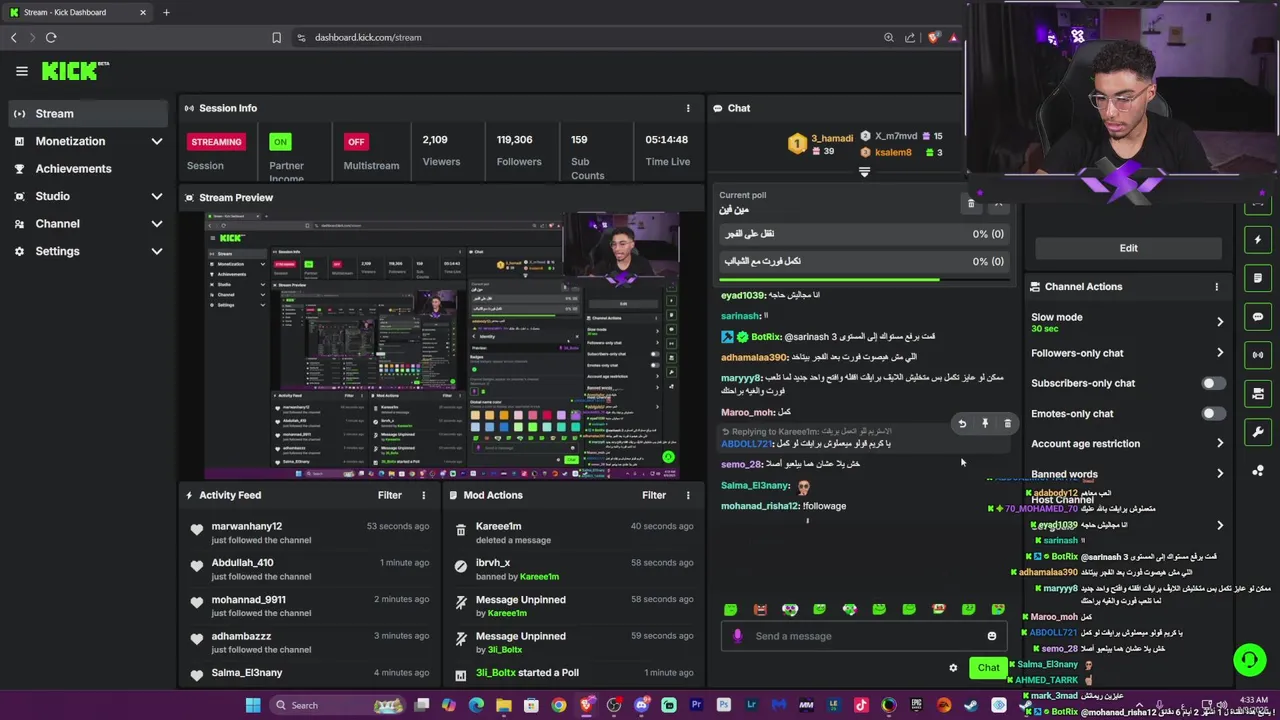The width and height of the screenshot is (1280, 720).
Task: Open Account age restriction settings
Action: pos(1128,444)
